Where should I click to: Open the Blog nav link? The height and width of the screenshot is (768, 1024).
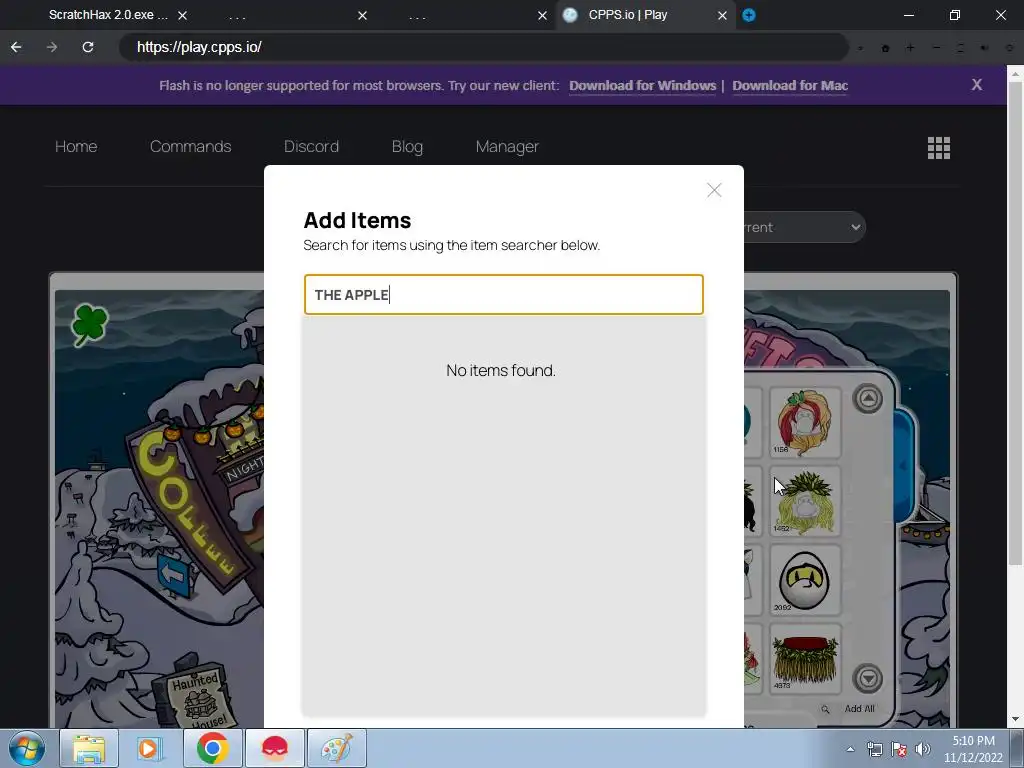click(408, 146)
